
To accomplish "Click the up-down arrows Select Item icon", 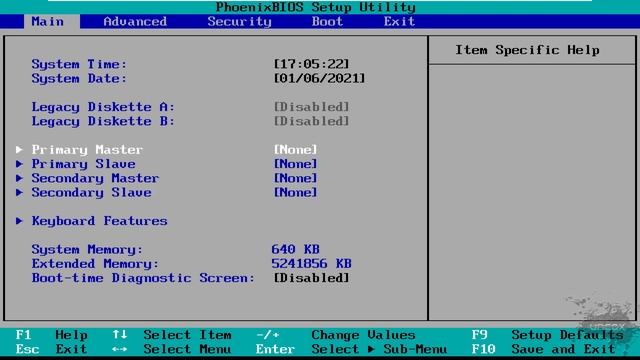I will (x=120, y=335).
